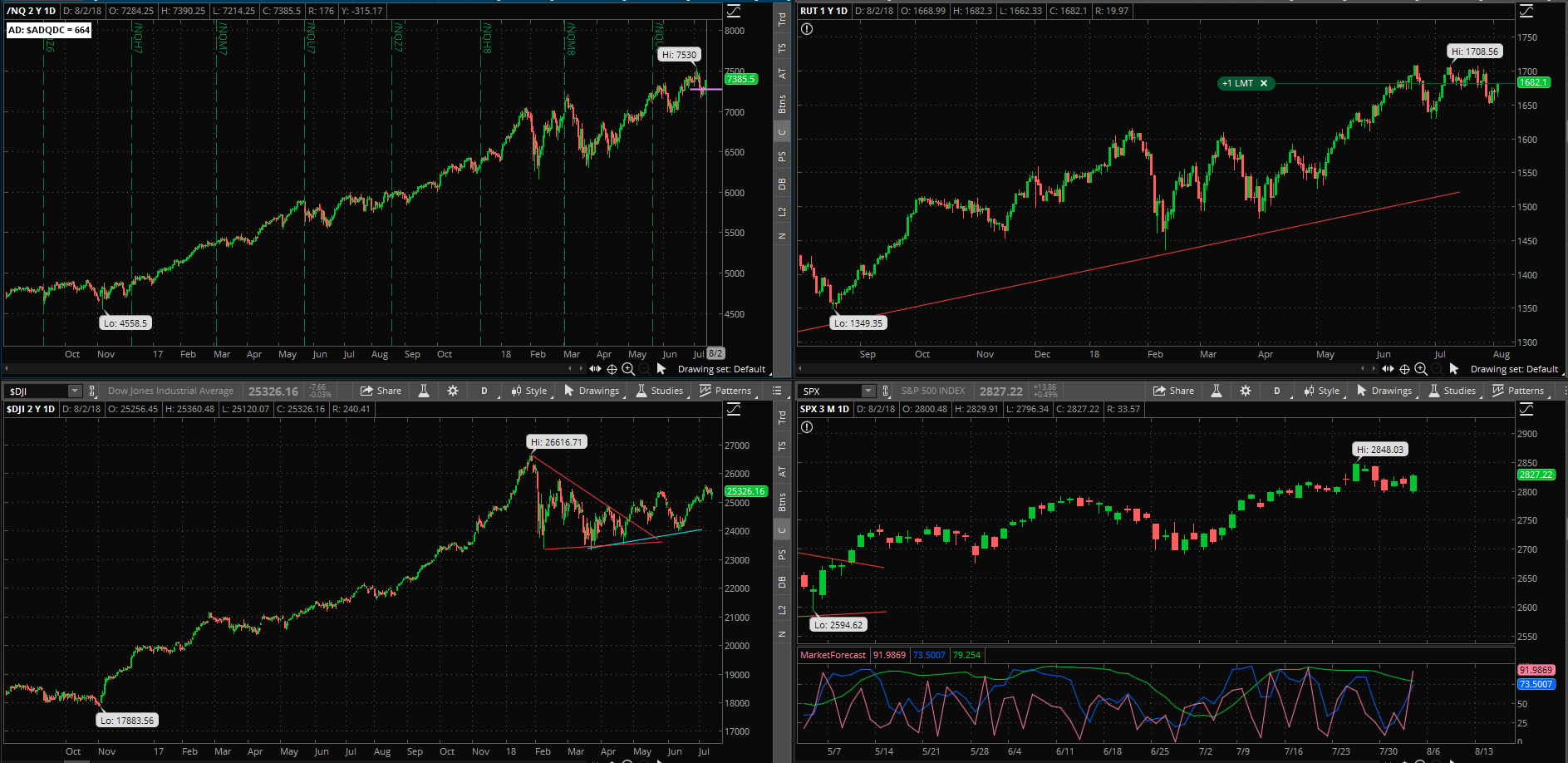Open the D timeframe dropdown in the SPX toolbar
1568x763 pixels.
click(1277, 391)
